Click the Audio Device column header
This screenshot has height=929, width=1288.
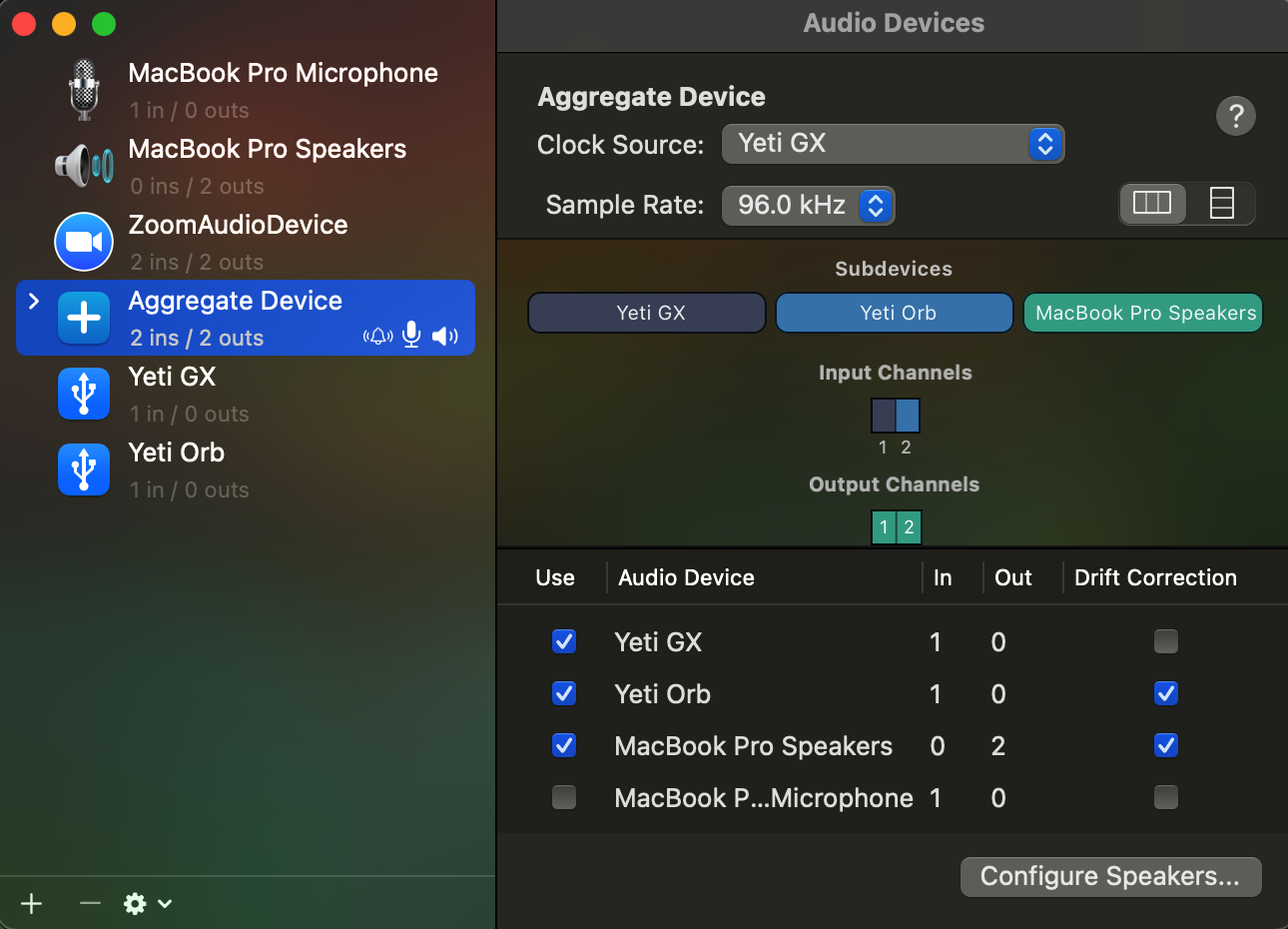[x=687, y=577]
